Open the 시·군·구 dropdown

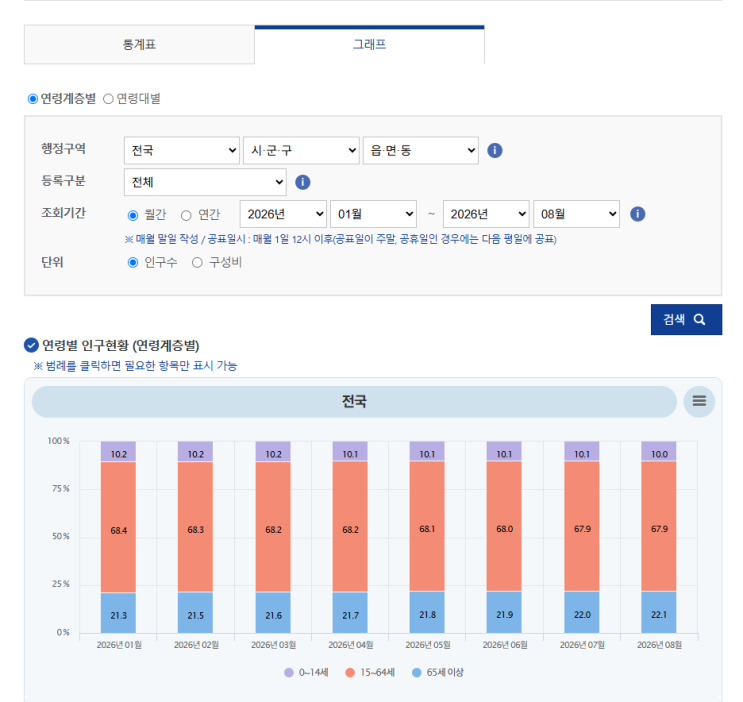coord(301,150)
